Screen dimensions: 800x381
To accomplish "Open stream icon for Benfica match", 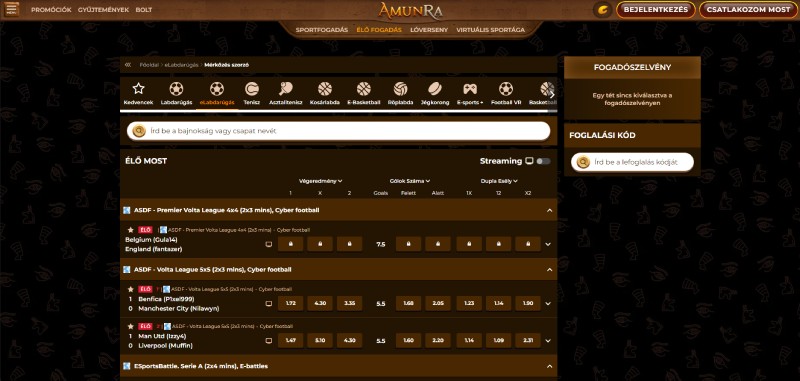I will [269, 303].
